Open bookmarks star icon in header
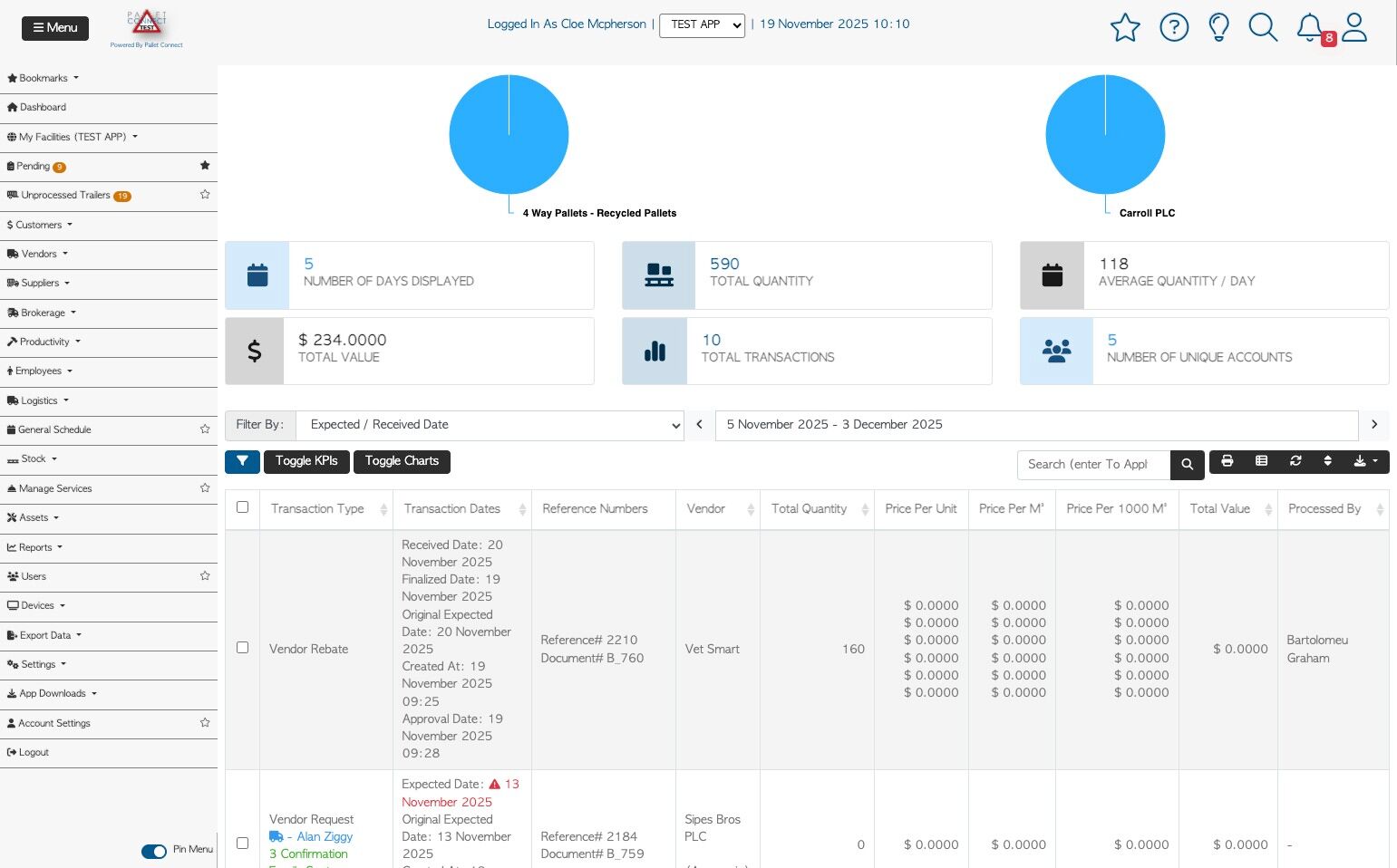This screenshot has height=868, width=1397. tap(1125, 27)
